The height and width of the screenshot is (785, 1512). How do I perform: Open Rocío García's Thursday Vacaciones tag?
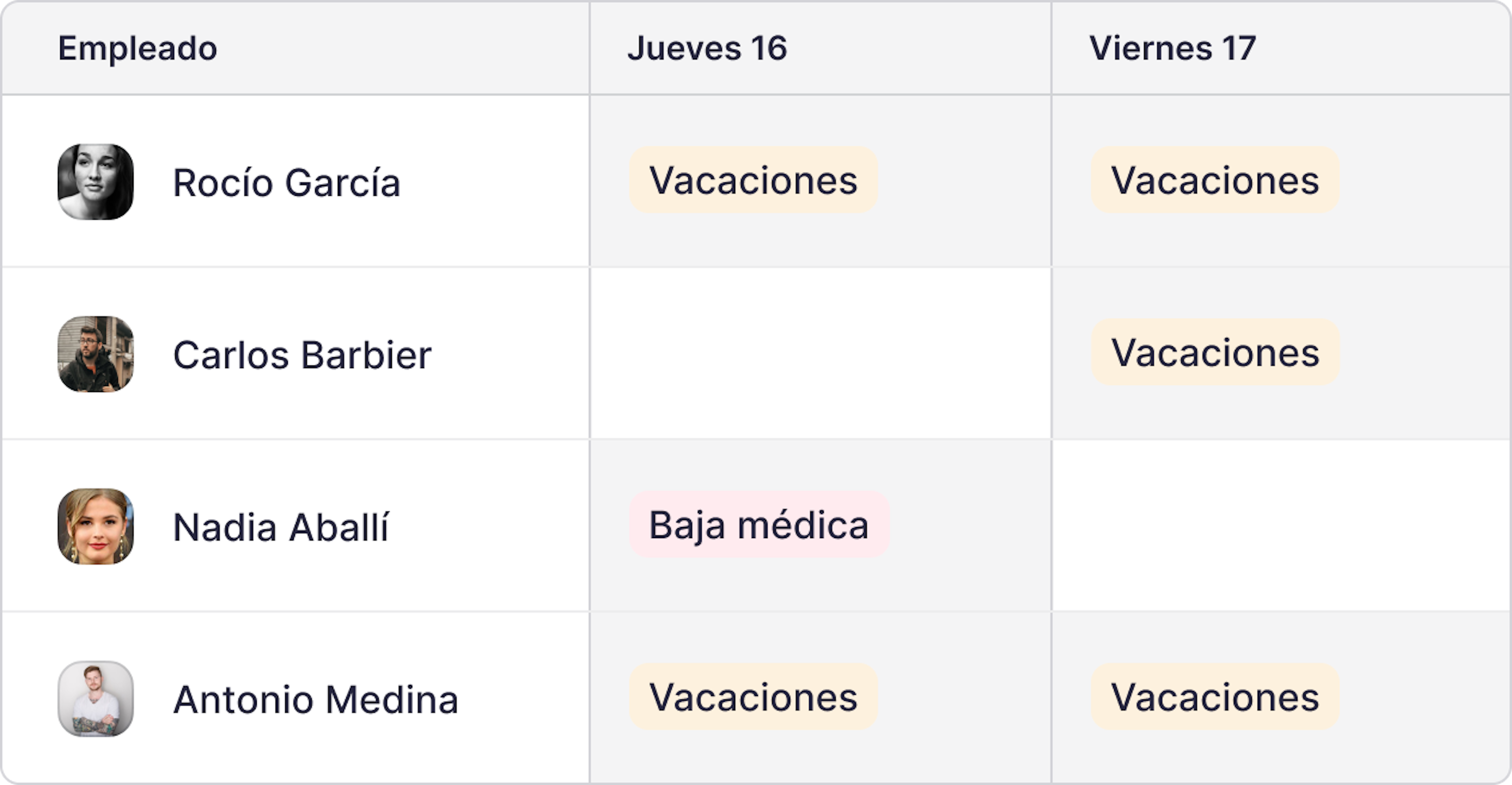click(753, 180)
